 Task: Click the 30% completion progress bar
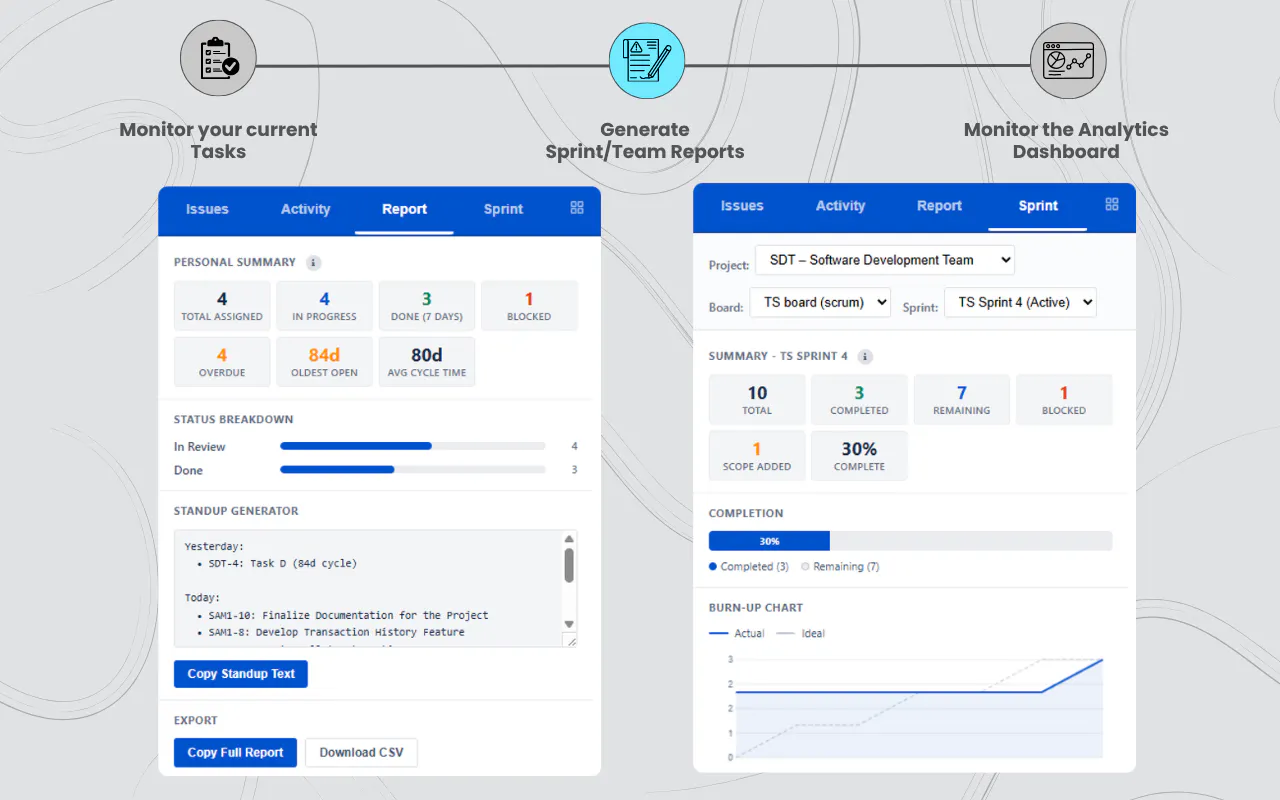point(910,541)
